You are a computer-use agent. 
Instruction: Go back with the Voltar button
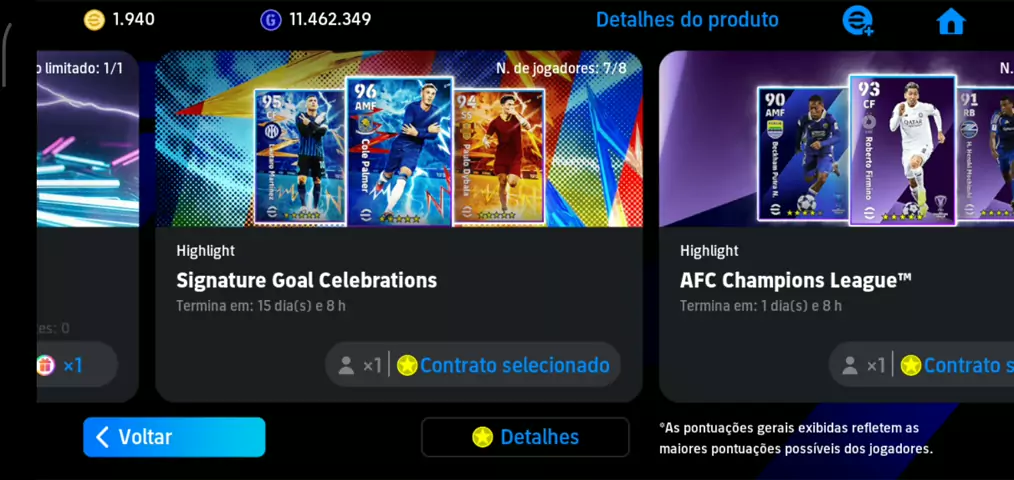[x=174, y=437]
